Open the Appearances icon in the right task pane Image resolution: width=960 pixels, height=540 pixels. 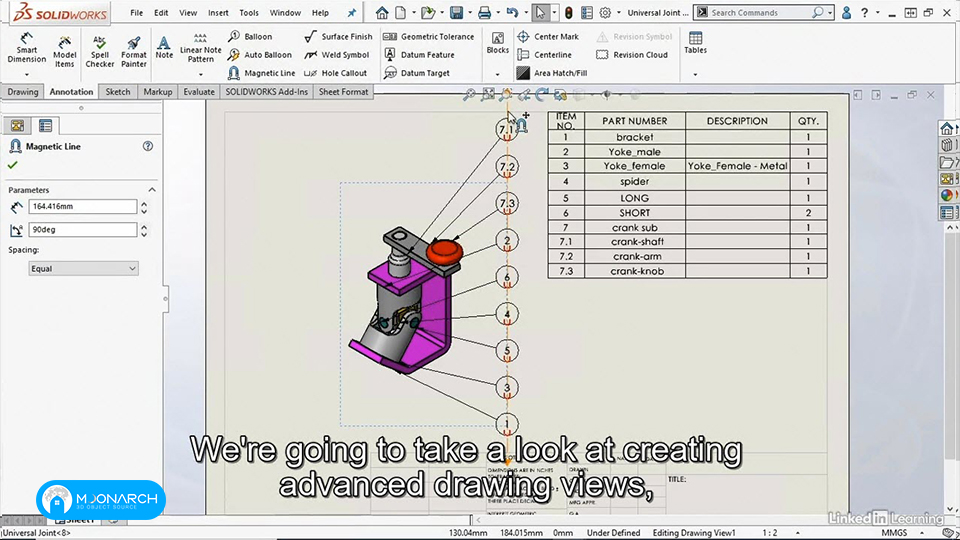click(947, 195)
